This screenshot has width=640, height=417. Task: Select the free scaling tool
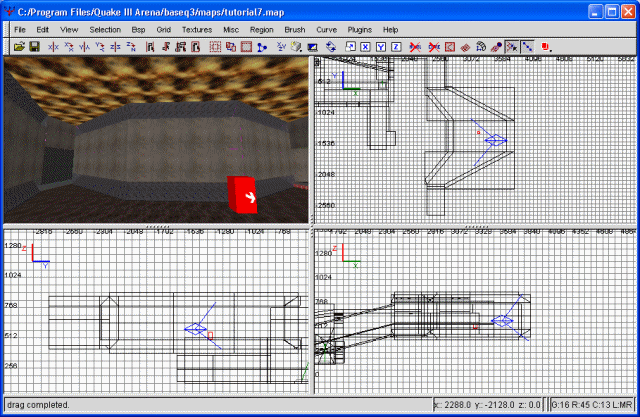pos(350,47)
